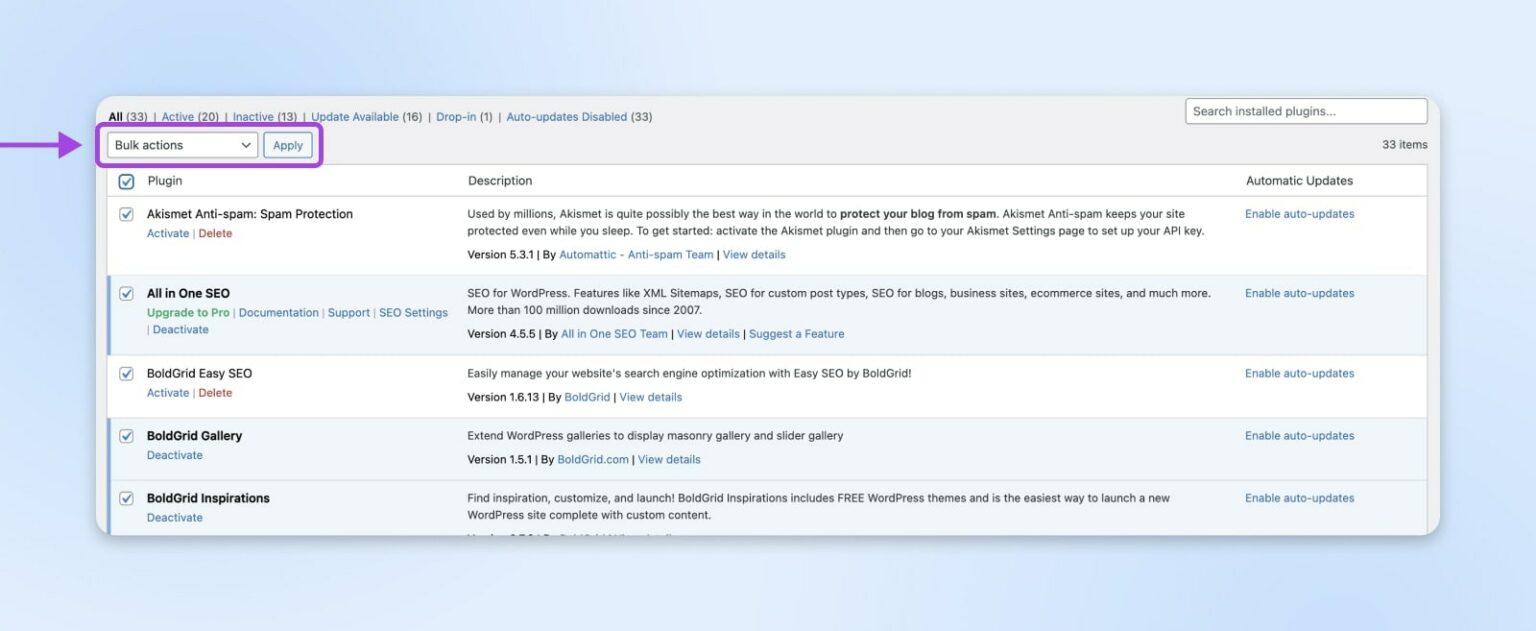
Task: Click the Apply button
Action: tap(288, 144)
